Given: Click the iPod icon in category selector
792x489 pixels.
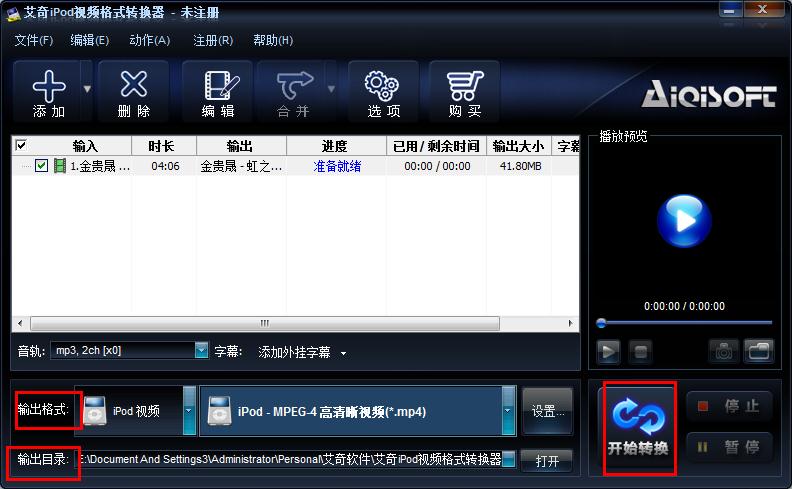Looking at the screenshot, I should (94, 410).
